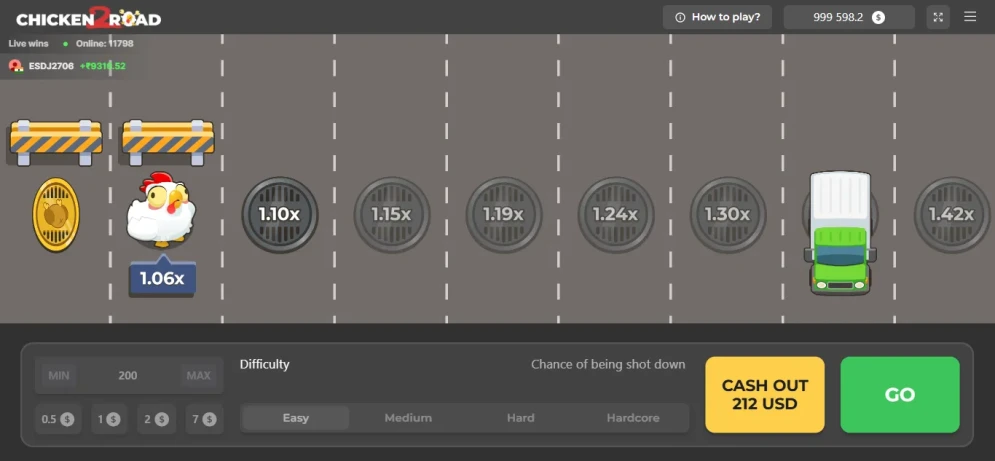Click the 1.24x manhole multiplier
The width and height of the screenshot is (995, 461).
[615, 215]
